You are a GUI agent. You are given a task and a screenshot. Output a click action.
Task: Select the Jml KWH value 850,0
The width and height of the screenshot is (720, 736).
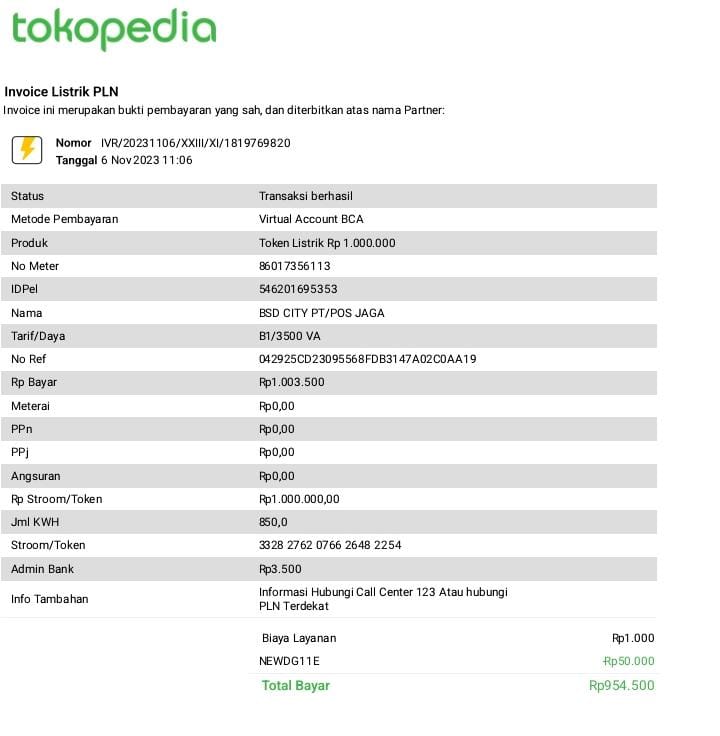click(273, 522)
